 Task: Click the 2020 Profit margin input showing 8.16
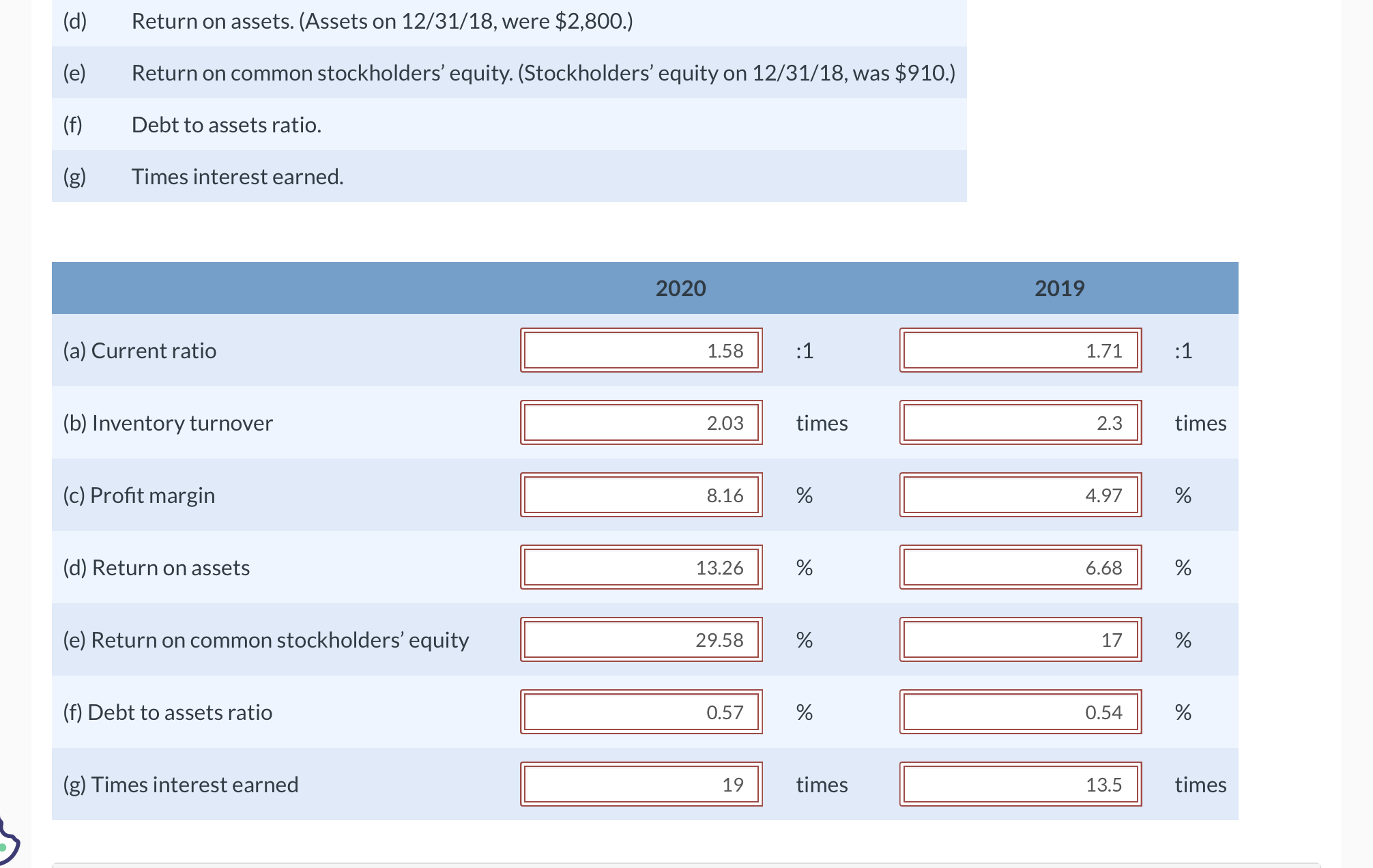pyautogui.click(x=640, y=496)
